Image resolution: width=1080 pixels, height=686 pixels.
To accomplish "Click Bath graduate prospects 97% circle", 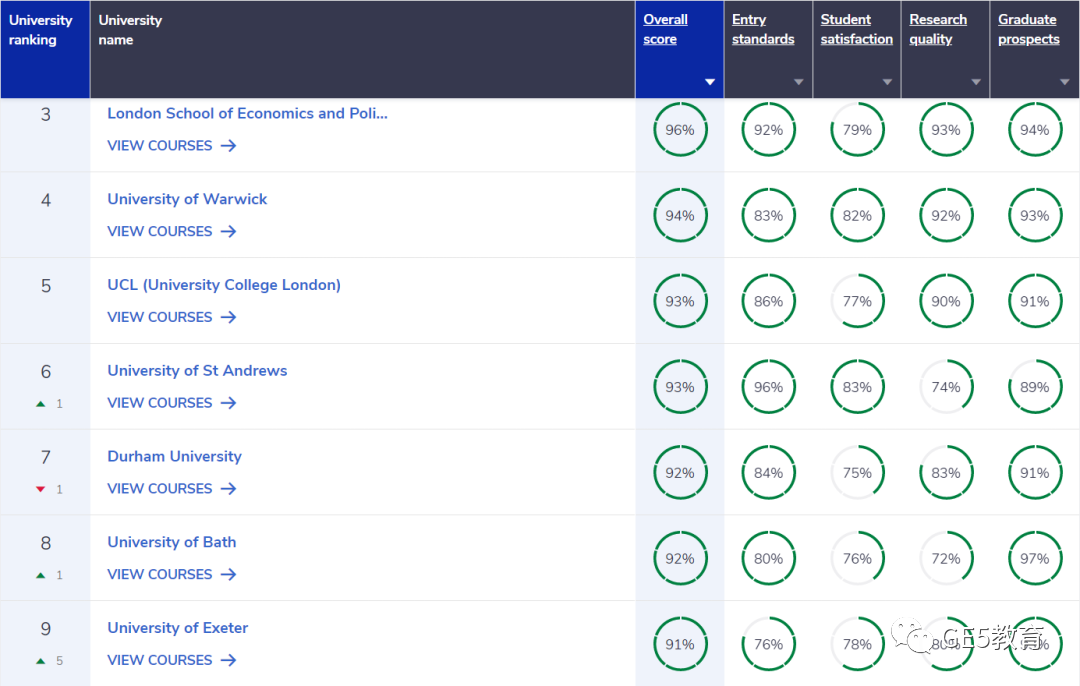I will pyautogui.click(x=1035, y=559).
